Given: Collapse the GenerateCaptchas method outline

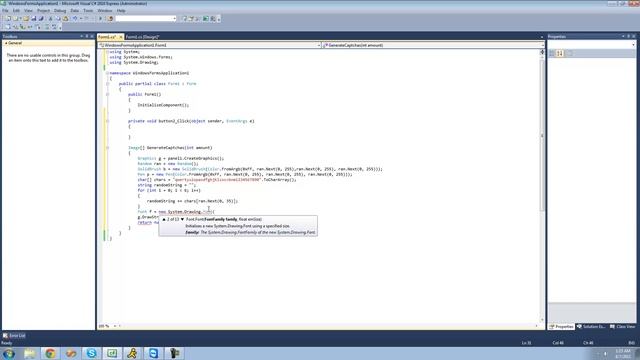Looking at the screenshot, I should point(107,148).
